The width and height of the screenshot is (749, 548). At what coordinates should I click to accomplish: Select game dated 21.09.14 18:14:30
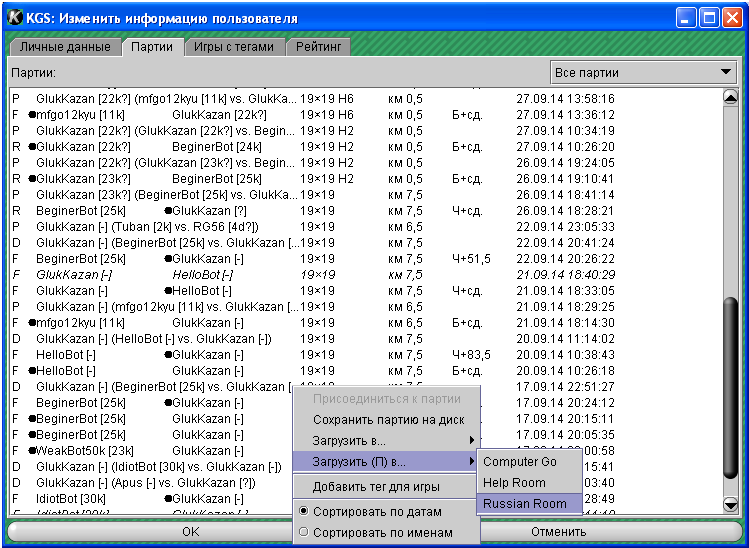pyautogui.click(x=365, y=323)
